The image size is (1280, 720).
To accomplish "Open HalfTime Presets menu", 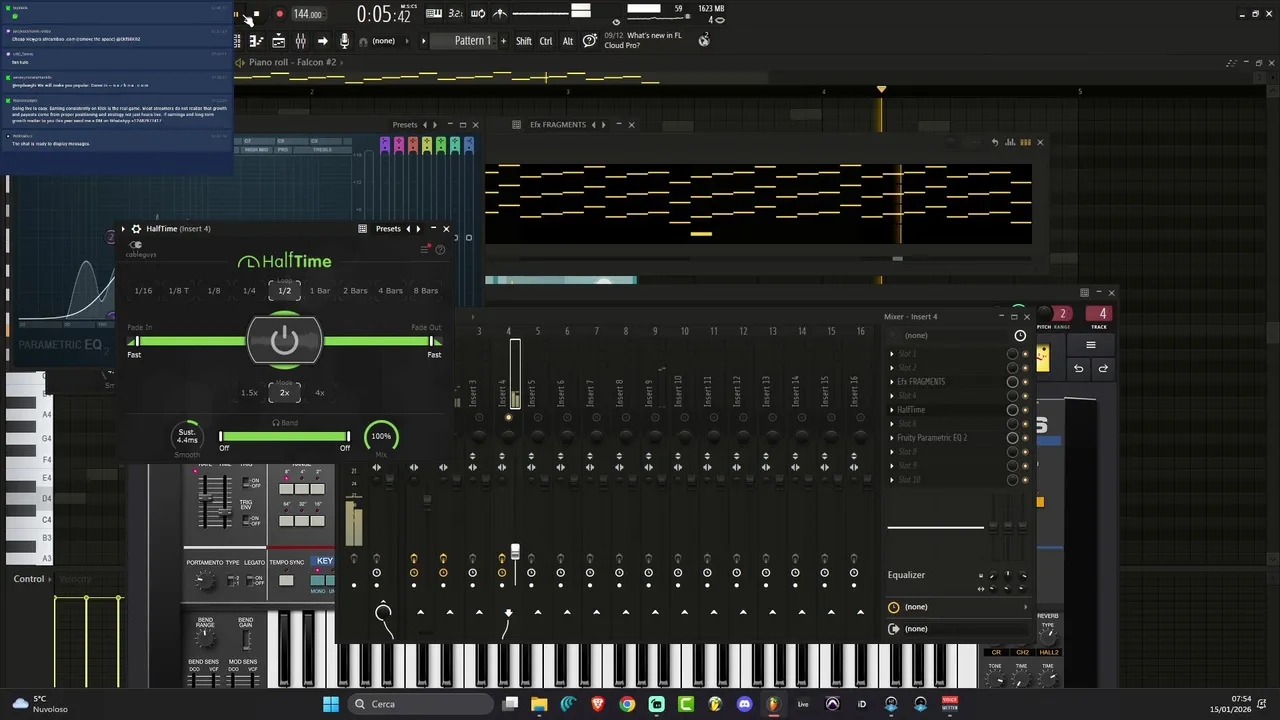I will [x=388, y=229].
